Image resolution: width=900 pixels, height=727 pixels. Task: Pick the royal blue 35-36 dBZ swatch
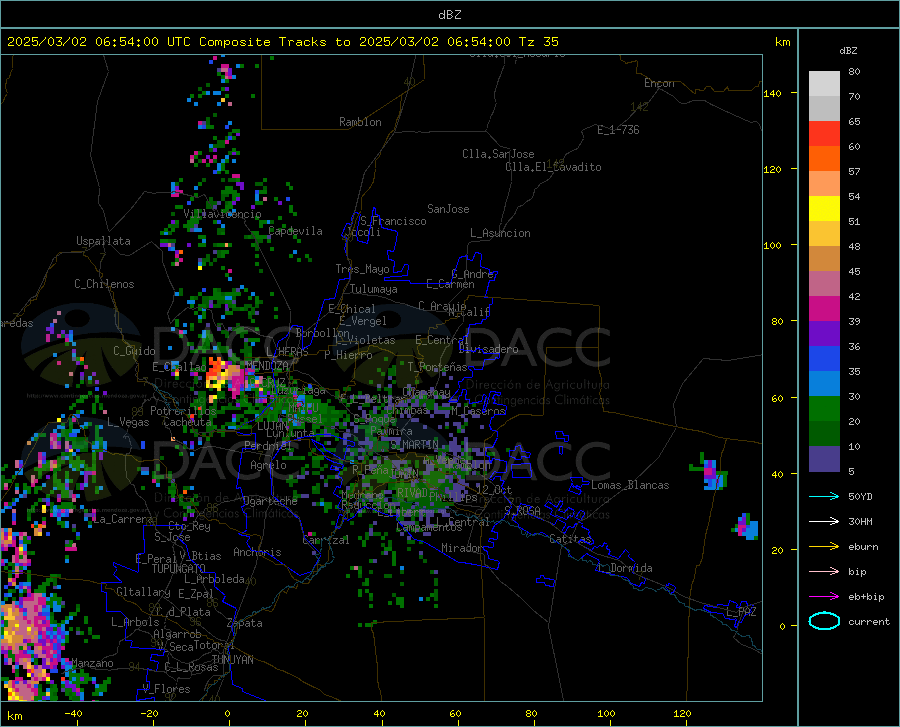click(x=824, y=359)
